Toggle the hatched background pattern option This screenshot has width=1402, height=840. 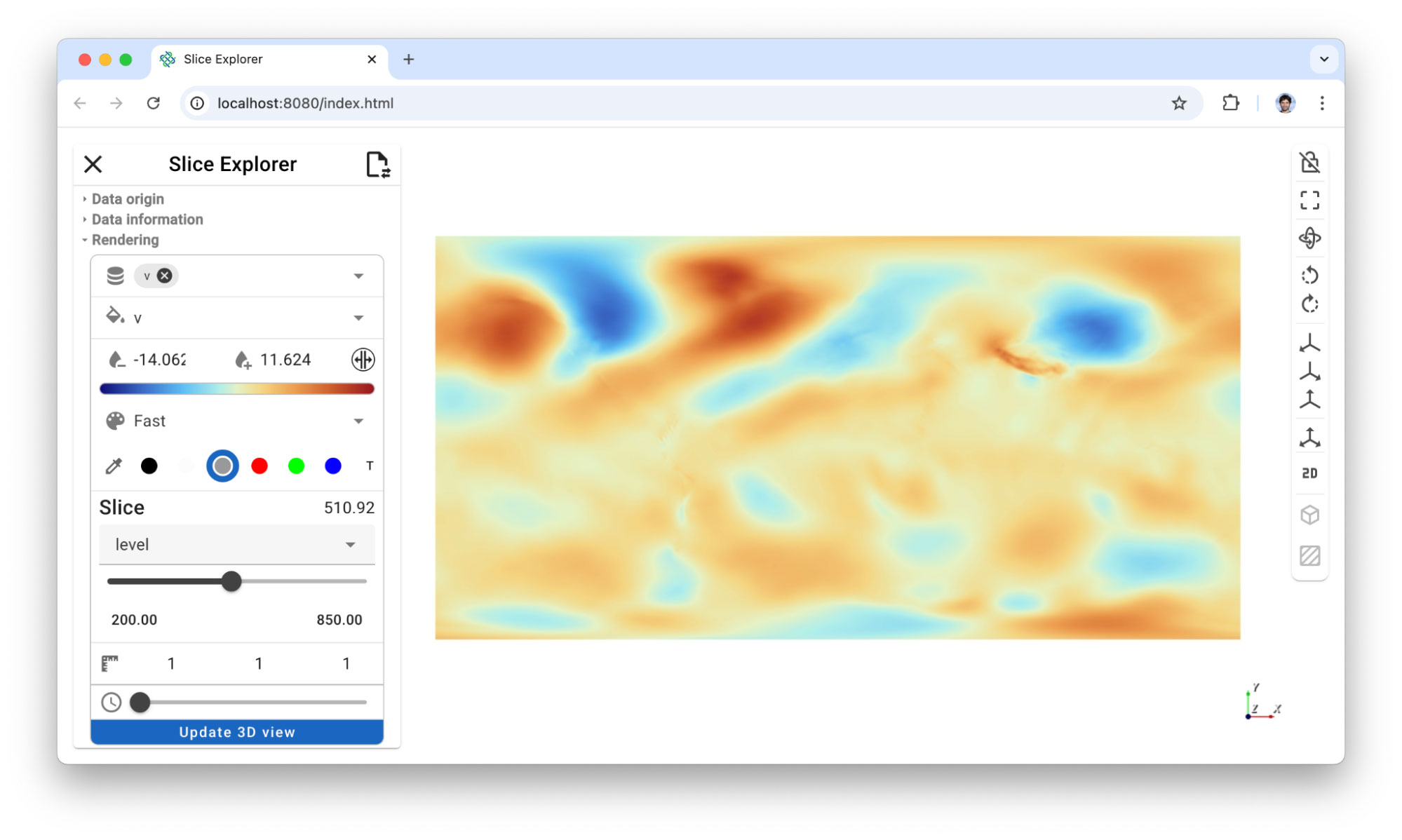pyautogui.click(x=1309, y=557)
